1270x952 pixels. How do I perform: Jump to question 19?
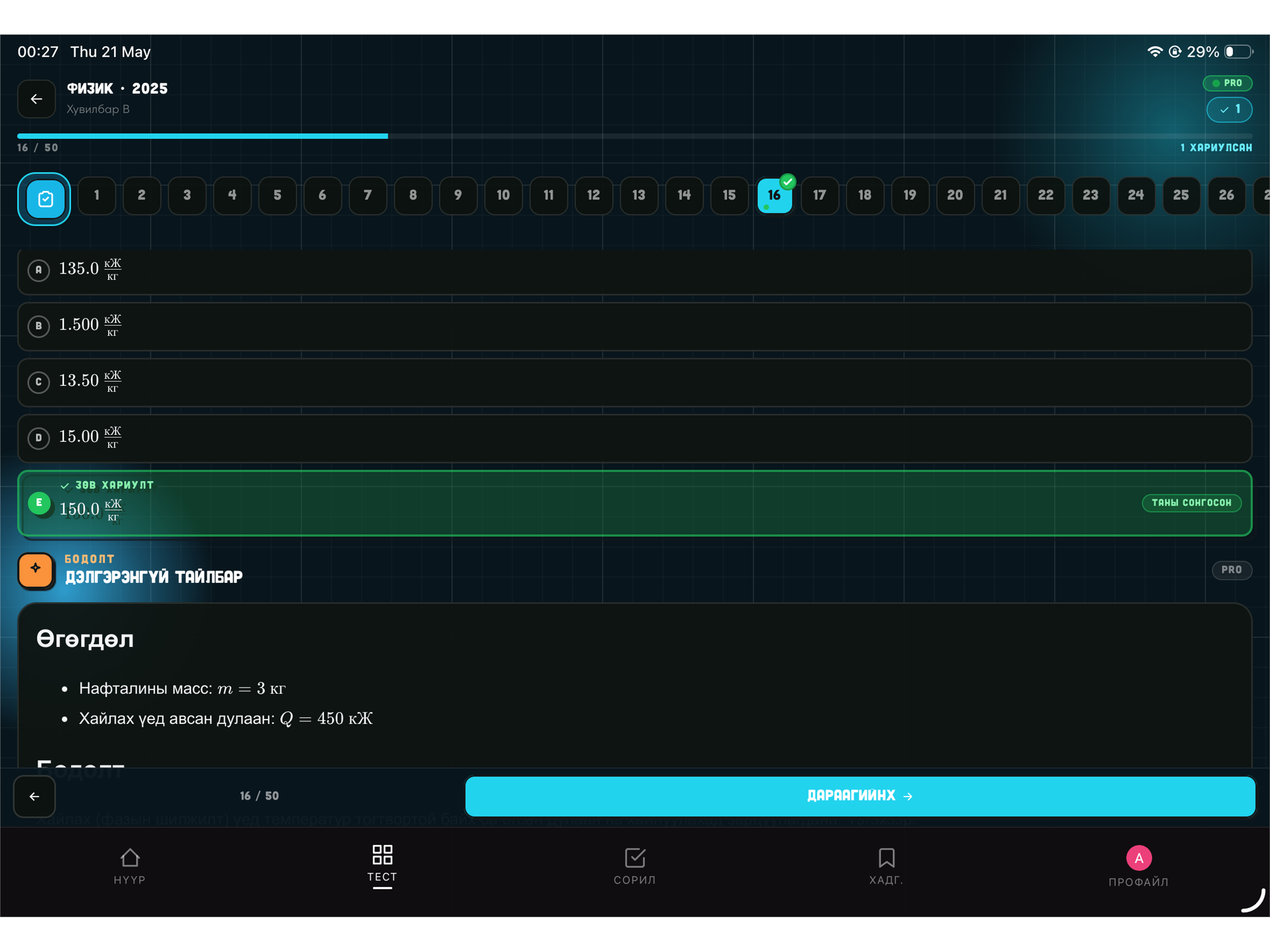(x=910, y=196)
